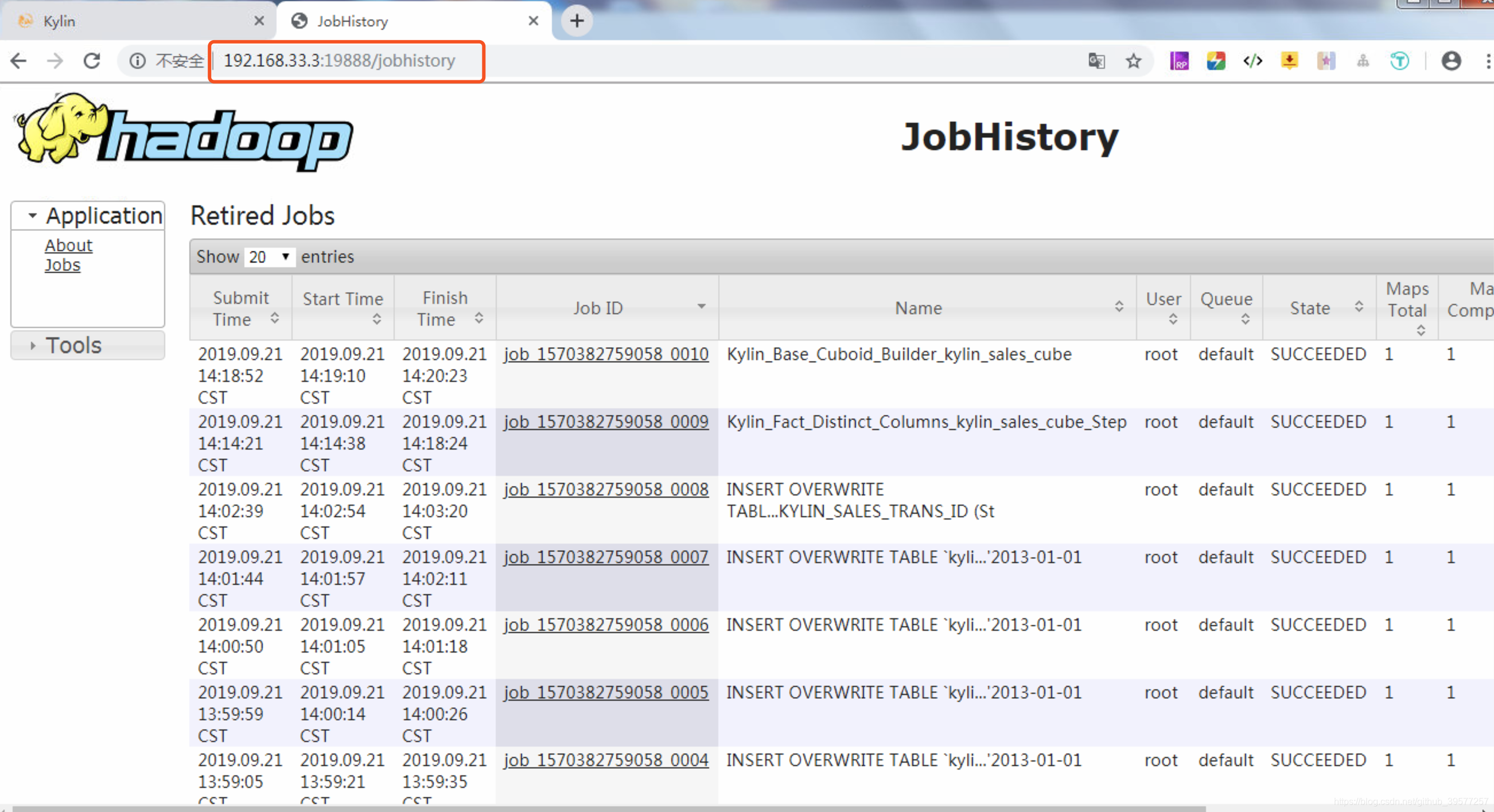Open job_1570382759058_0005 details
Viewport: 1494px width, 812px height.
(605, 693)
